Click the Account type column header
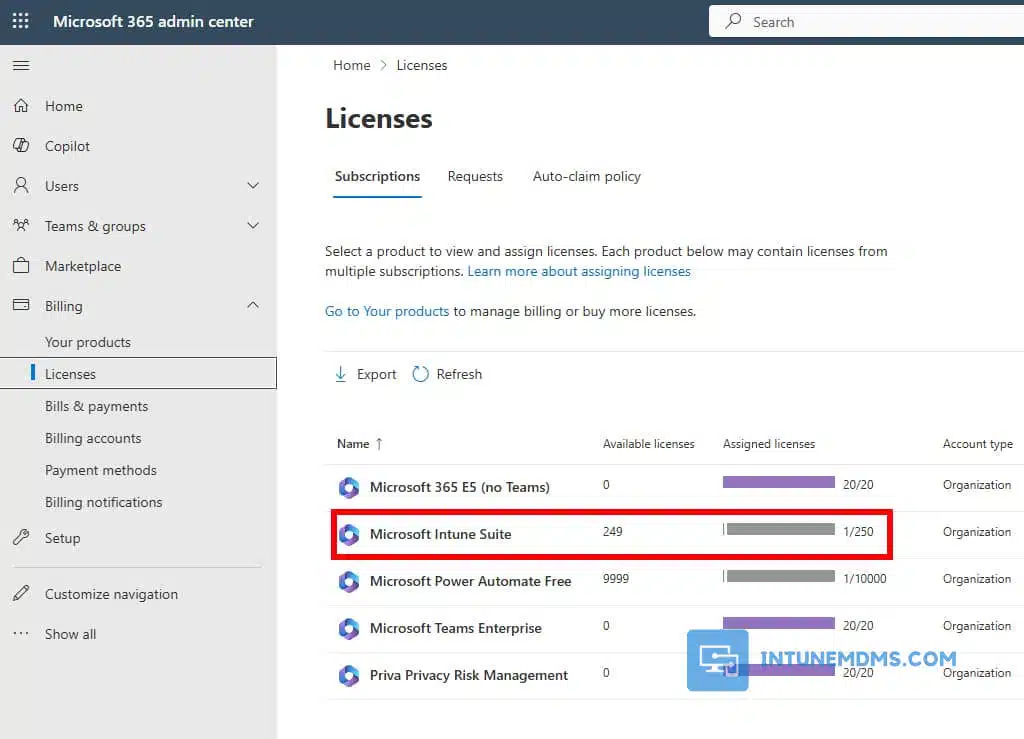 (x=978, y=444)
